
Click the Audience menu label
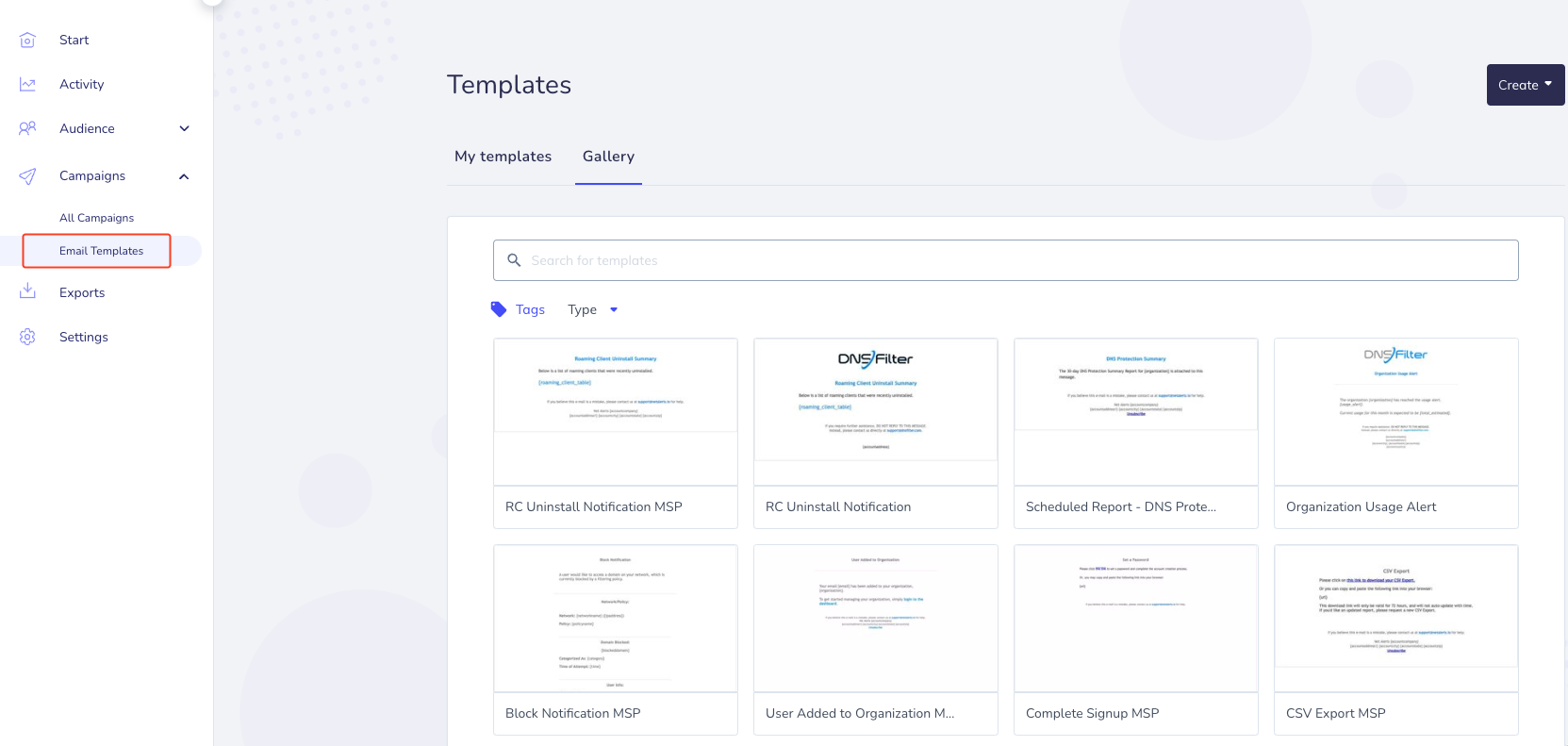click(x=87, y=128)
